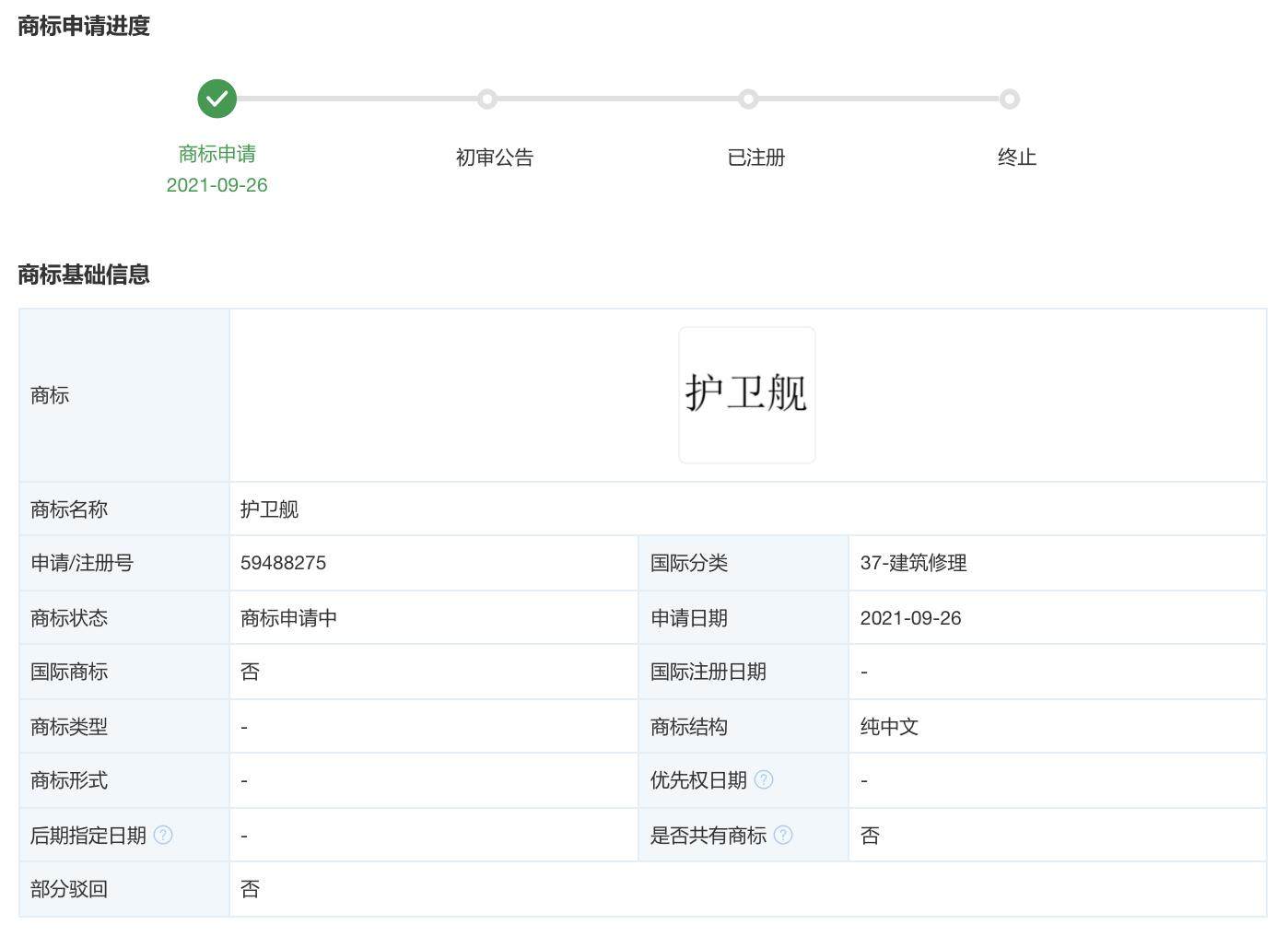Click the 终止 progress step circle

pos(1010,99)
